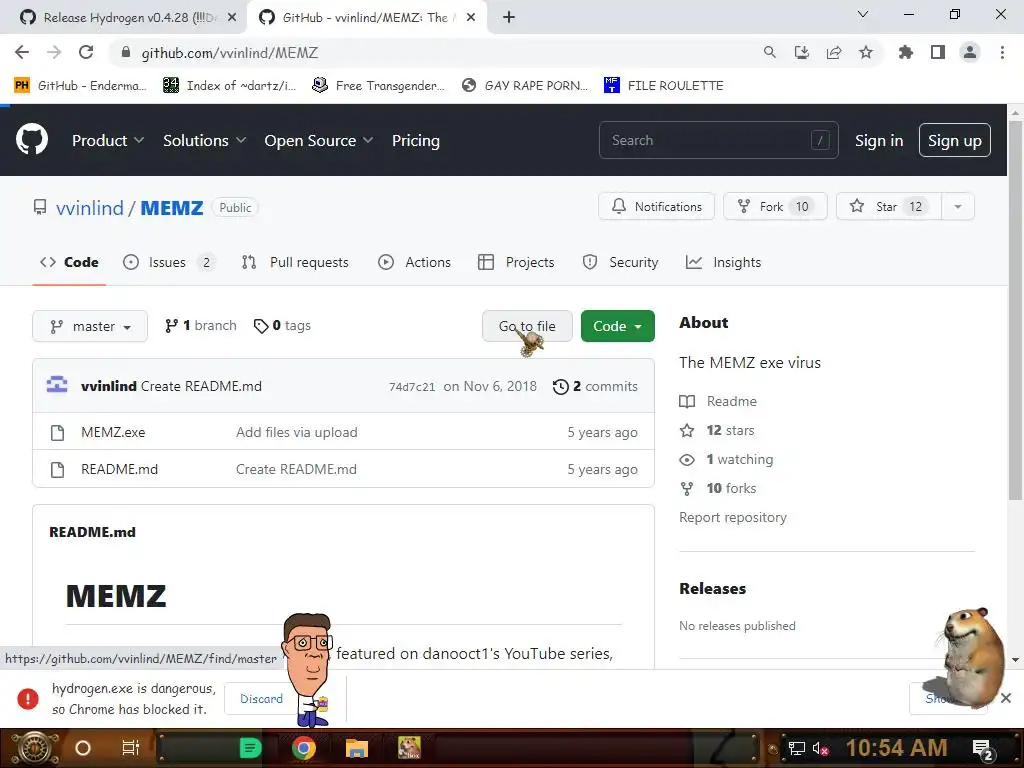Click the browser address bar URL
The height and width of the screenshot is (768, 1024).
click(x=230, y=53)
